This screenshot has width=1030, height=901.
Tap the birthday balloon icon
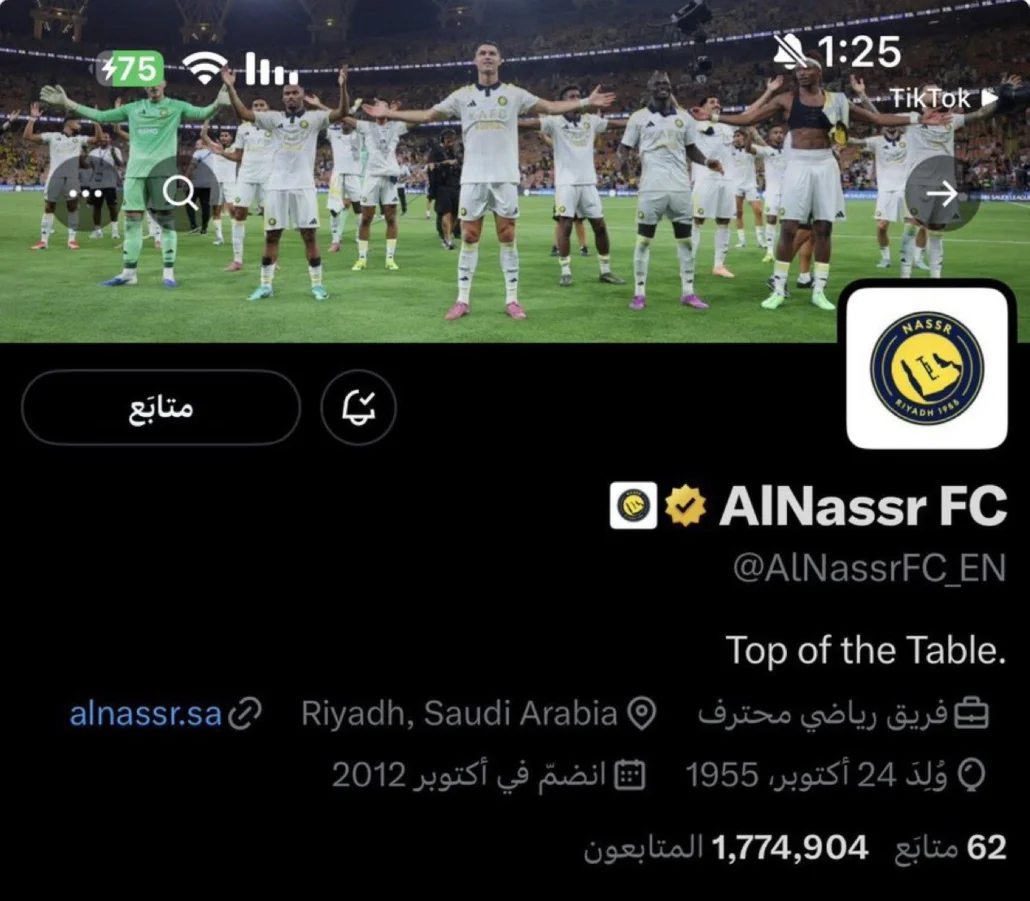click(x=972, y=776)
